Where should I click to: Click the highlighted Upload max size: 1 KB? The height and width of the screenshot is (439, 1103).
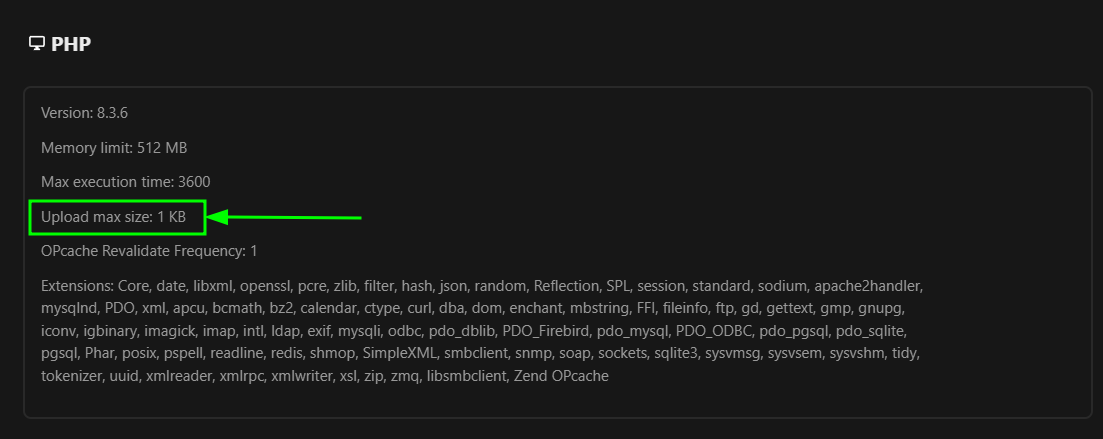pyautogui.click(x=113, y=216)
